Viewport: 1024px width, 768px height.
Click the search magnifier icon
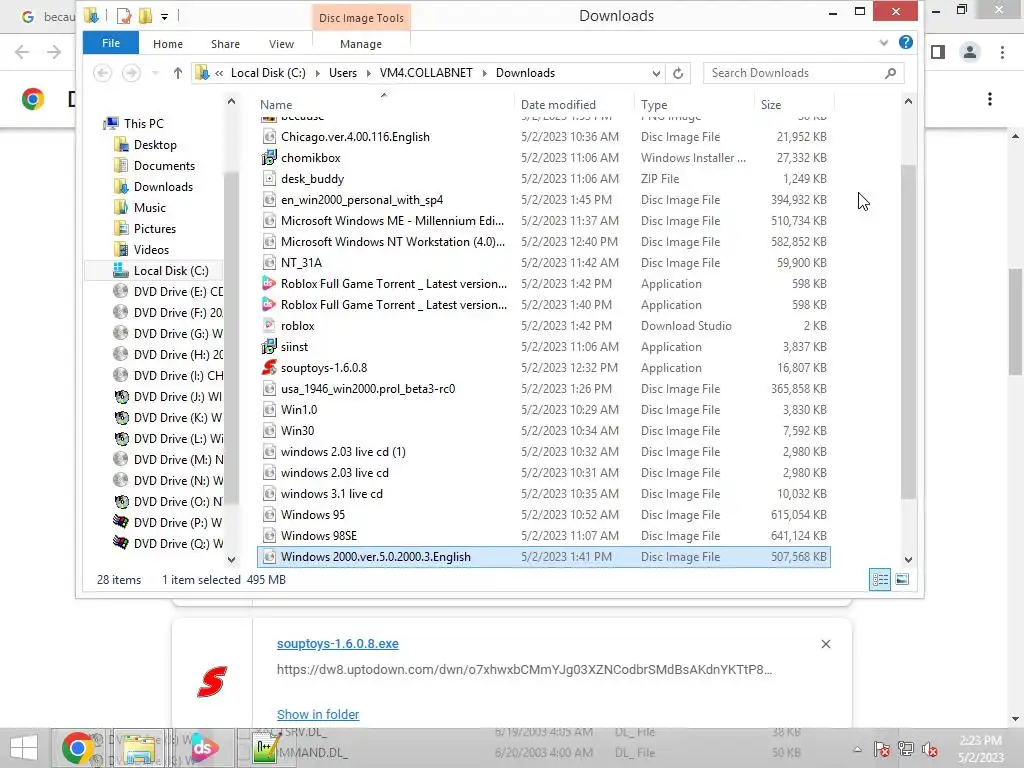tap(891, 73)
